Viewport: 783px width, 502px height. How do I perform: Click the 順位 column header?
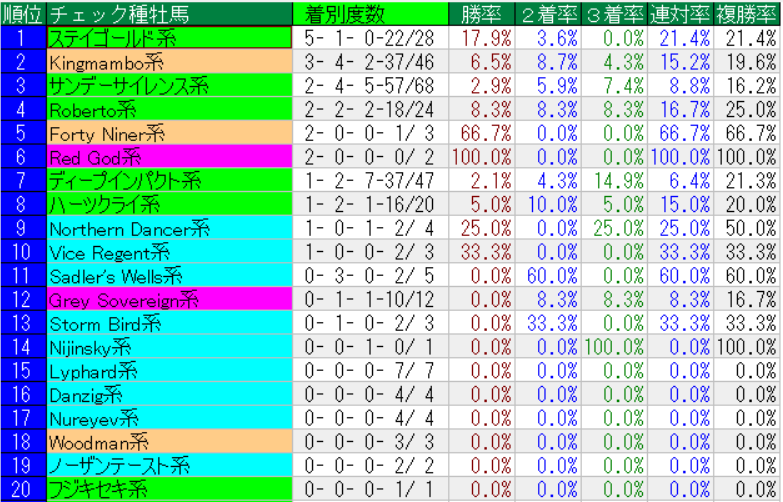coord(23,13)
